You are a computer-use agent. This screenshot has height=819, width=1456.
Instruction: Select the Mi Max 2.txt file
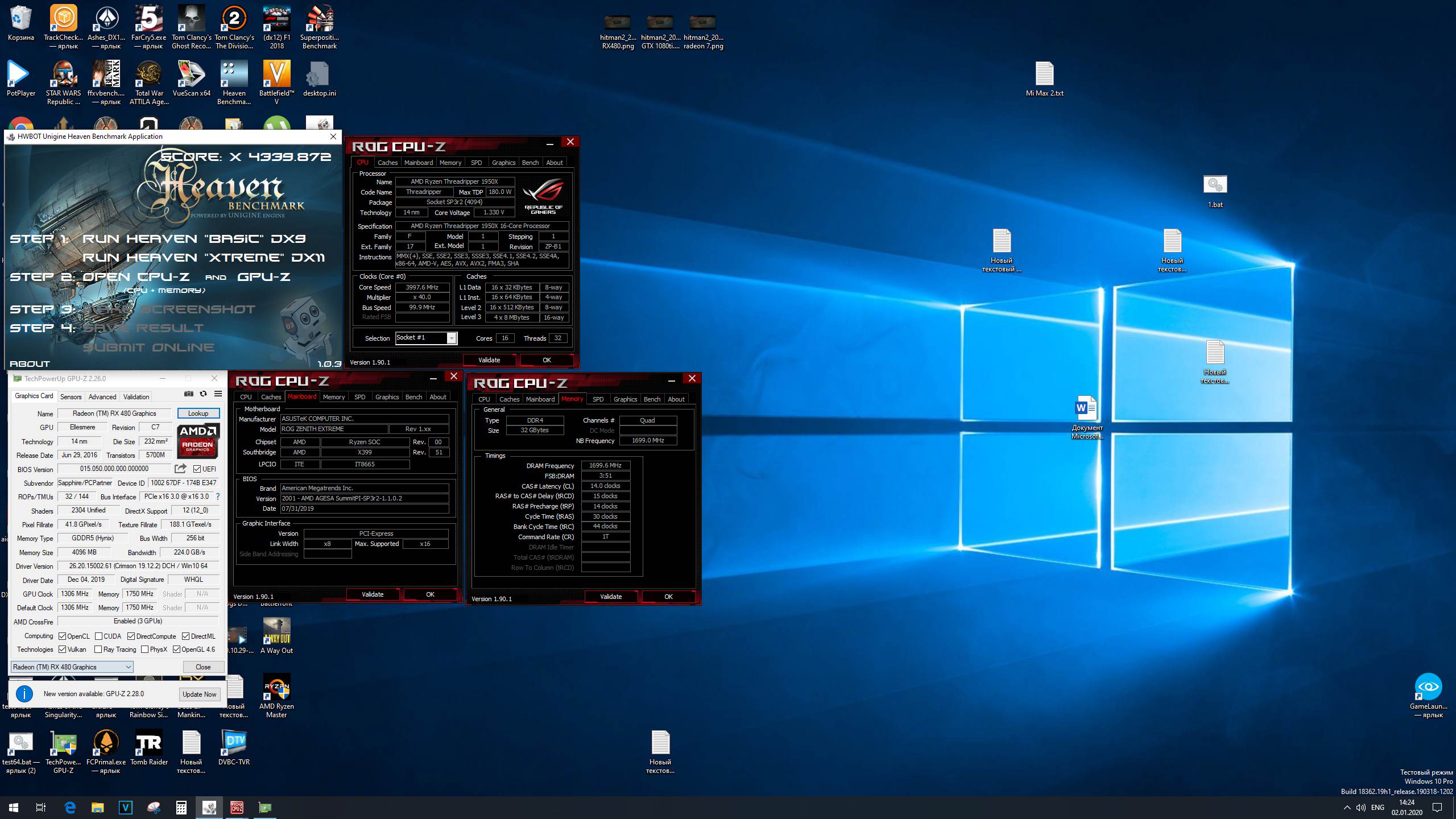(x=1044, y=78)
